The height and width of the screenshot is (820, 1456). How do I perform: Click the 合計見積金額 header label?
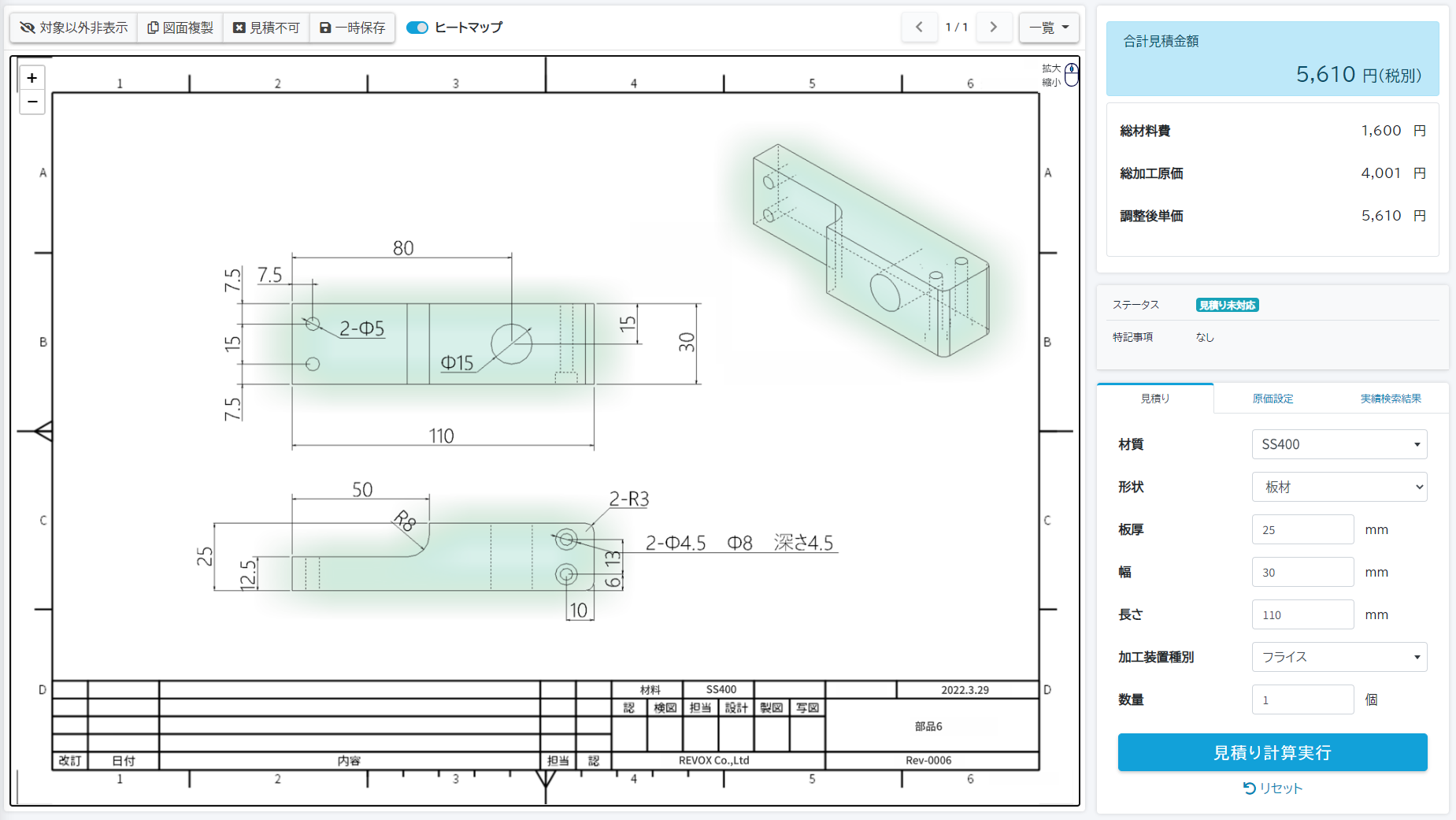click(1161, 41)
